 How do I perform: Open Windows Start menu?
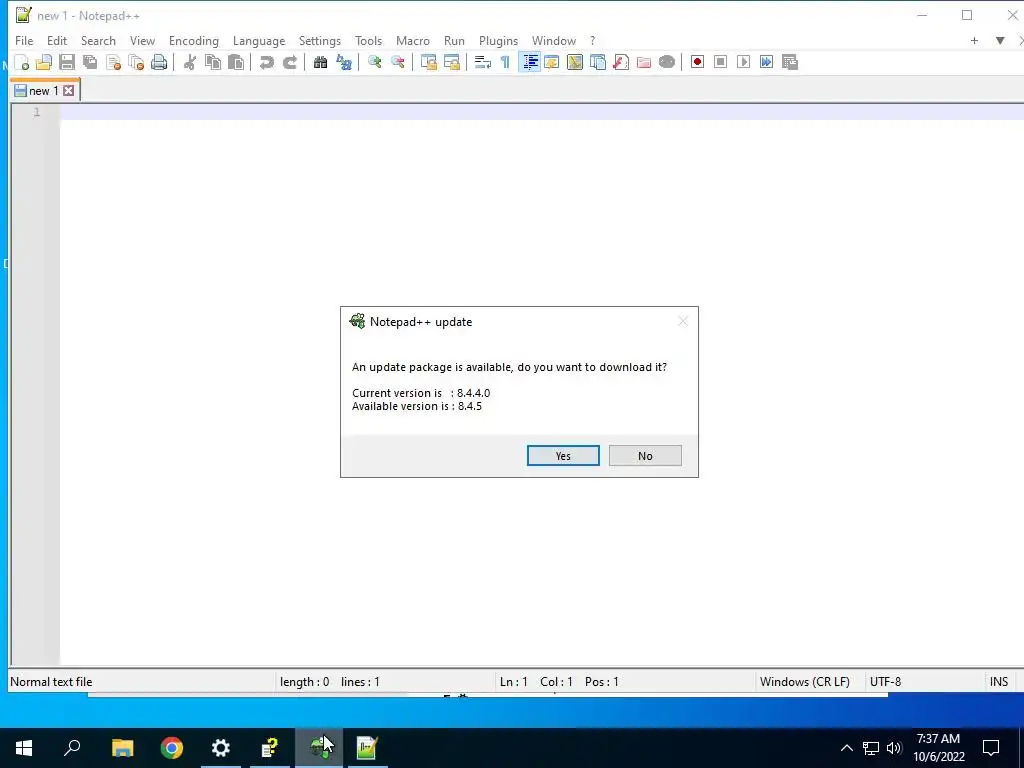click(x=24, y=748)
